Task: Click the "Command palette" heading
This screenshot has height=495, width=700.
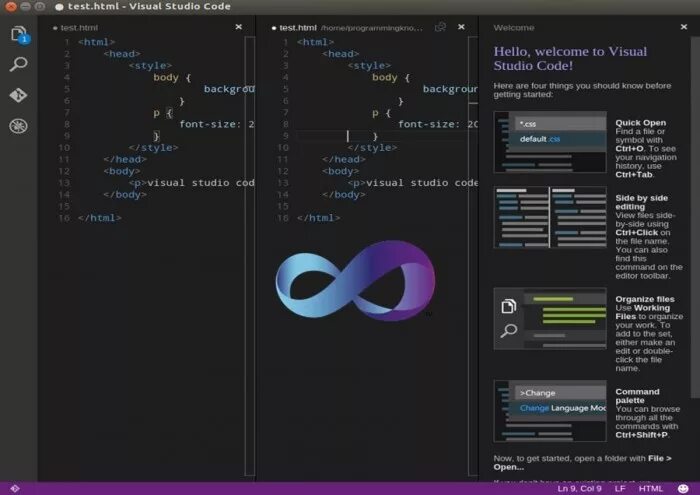Action: point(637,396)
